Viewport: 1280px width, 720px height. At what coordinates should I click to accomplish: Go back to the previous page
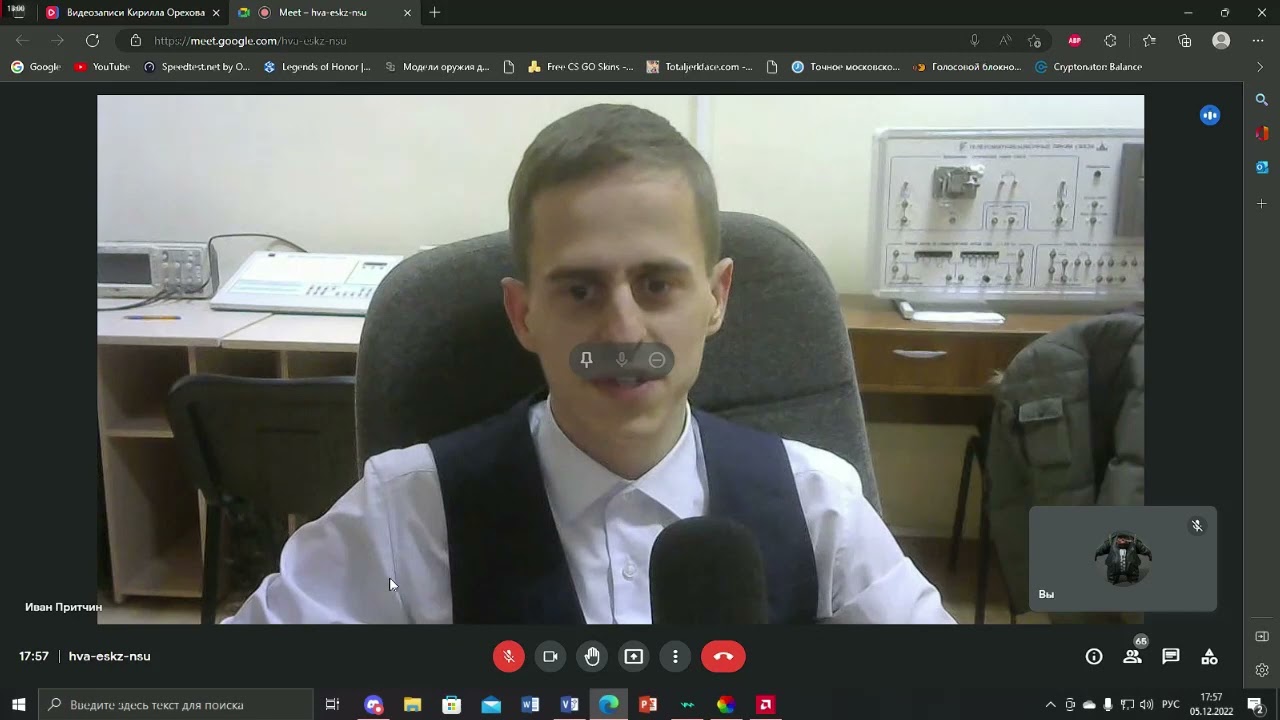22,40
